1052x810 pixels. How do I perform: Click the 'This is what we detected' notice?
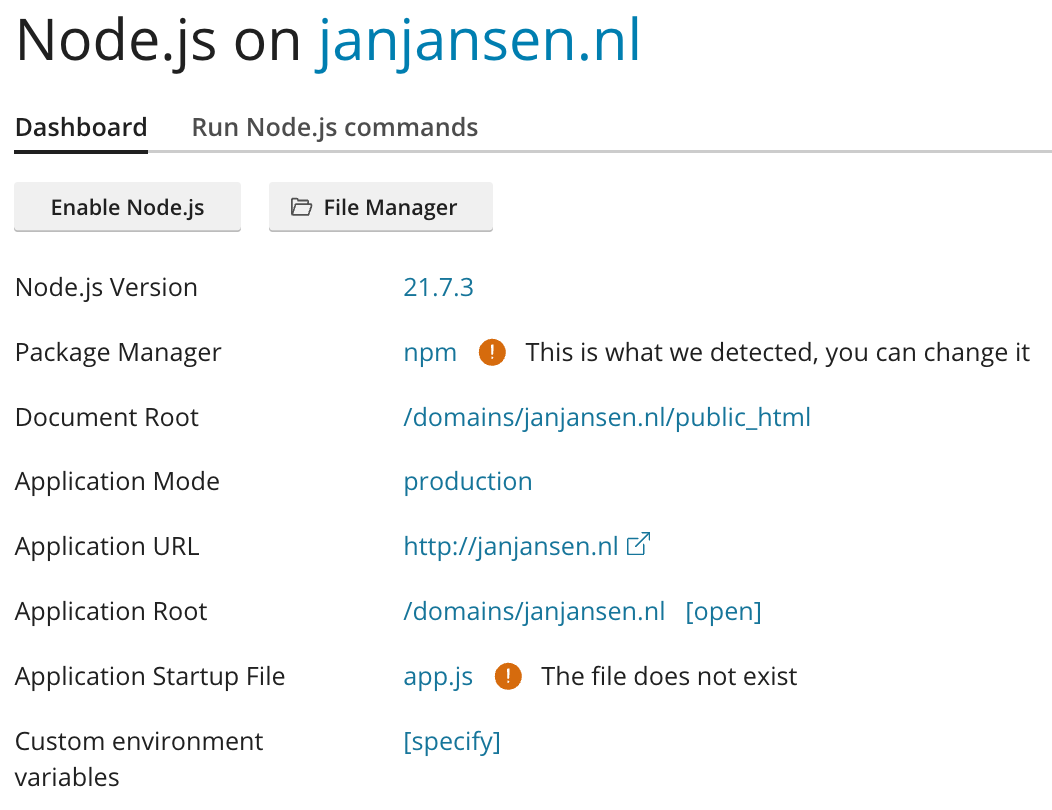click(777, 353)
